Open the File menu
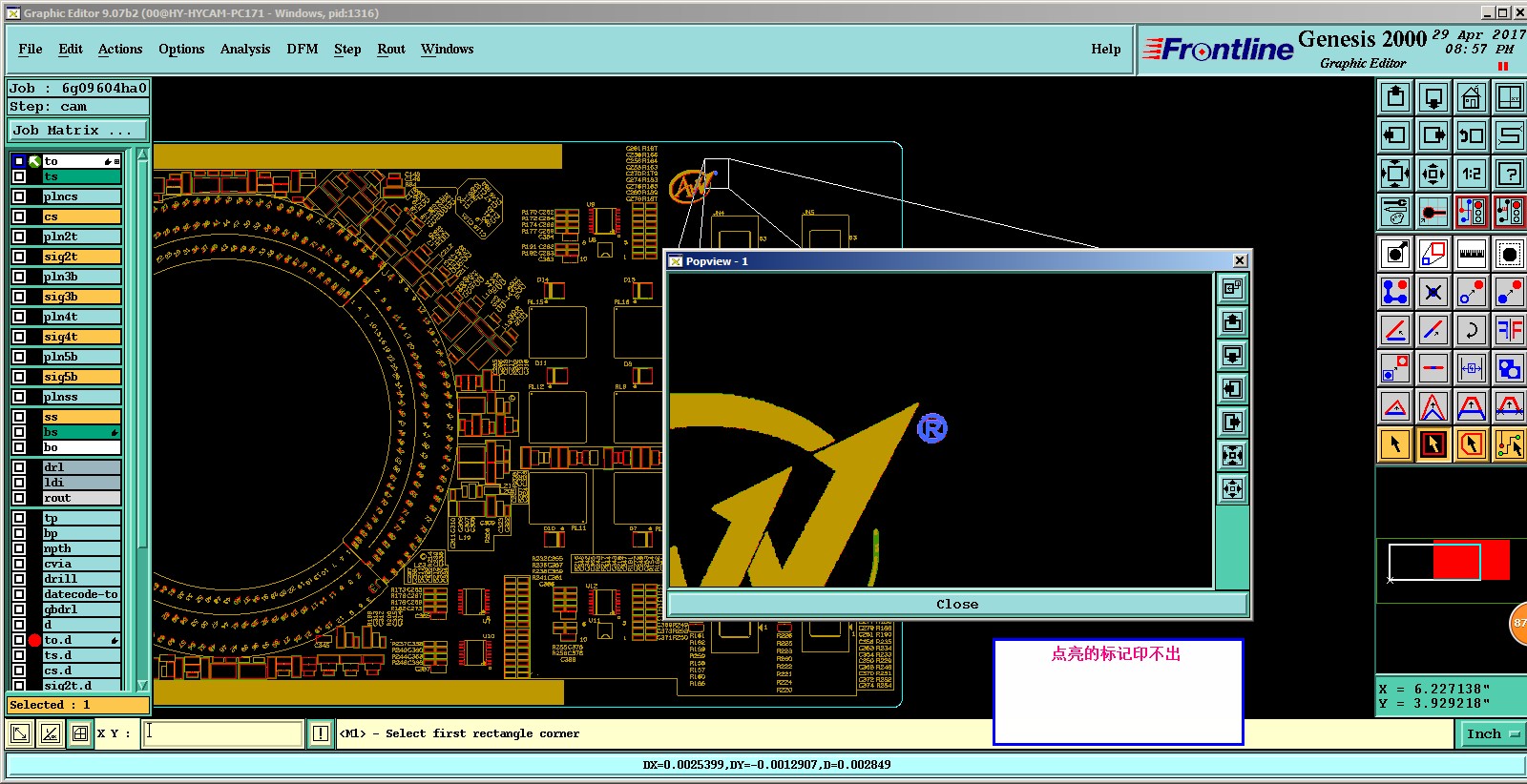Image resolution: width=1527 pixels, height=784 pixels. coord(31,49)
